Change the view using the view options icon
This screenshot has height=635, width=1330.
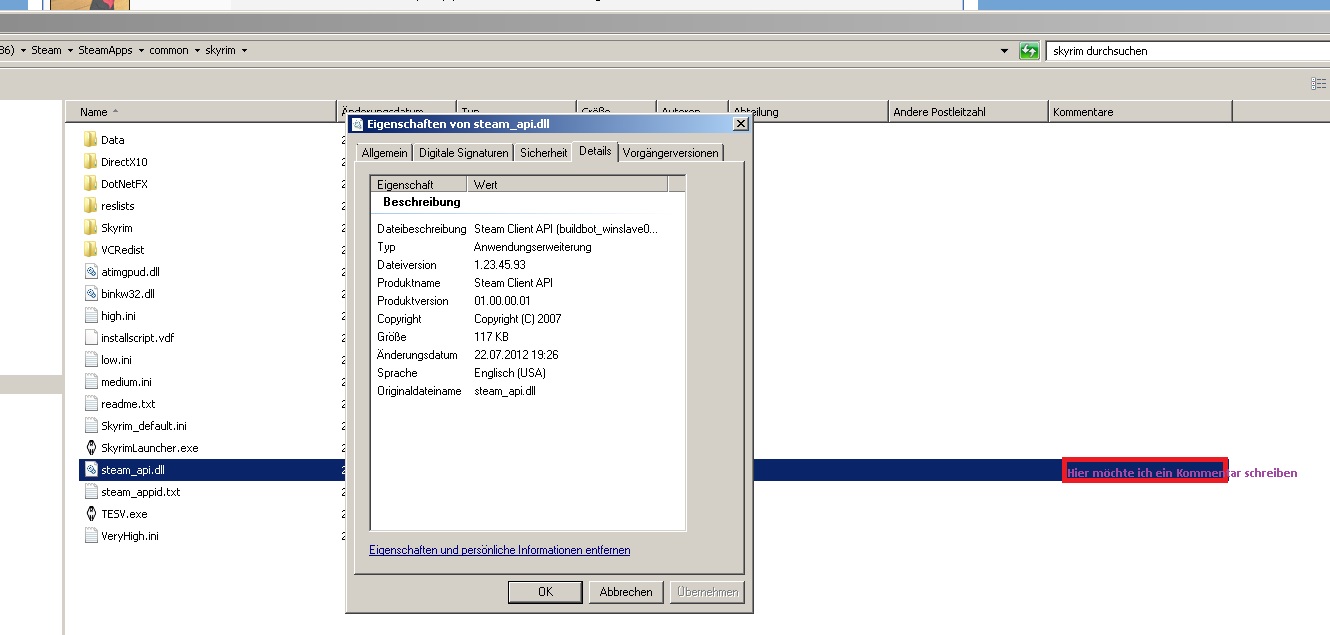(x=1318, y=84)
